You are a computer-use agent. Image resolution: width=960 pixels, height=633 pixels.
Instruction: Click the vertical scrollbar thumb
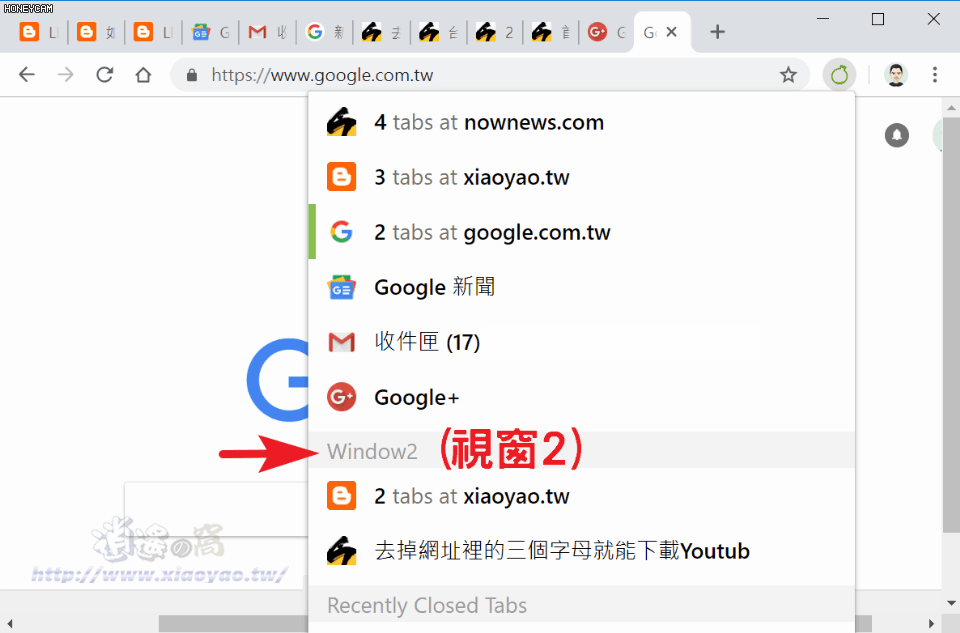[951, 324]
